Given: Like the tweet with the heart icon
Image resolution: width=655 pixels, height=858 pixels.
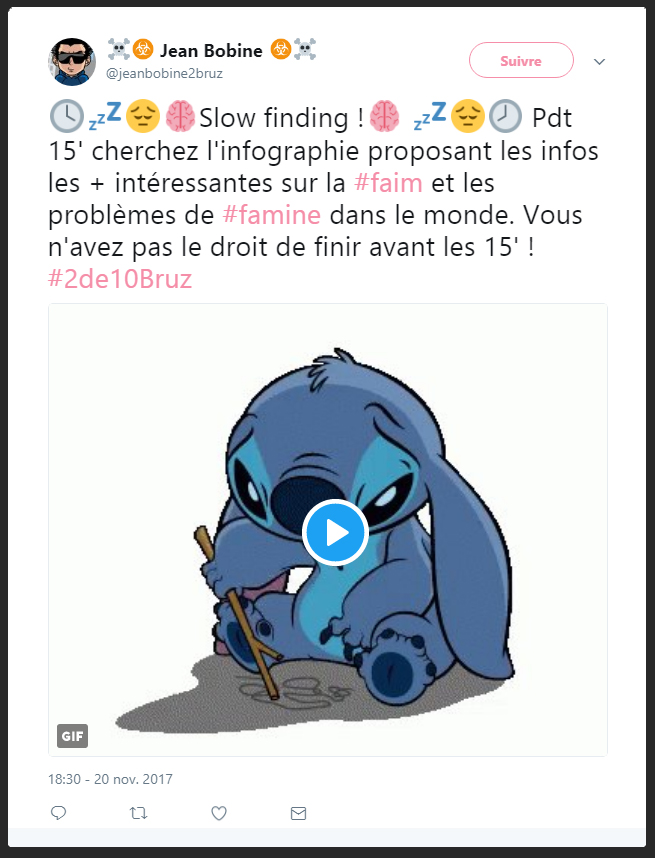Looking at the screenshot, I should tap(219, 813).
